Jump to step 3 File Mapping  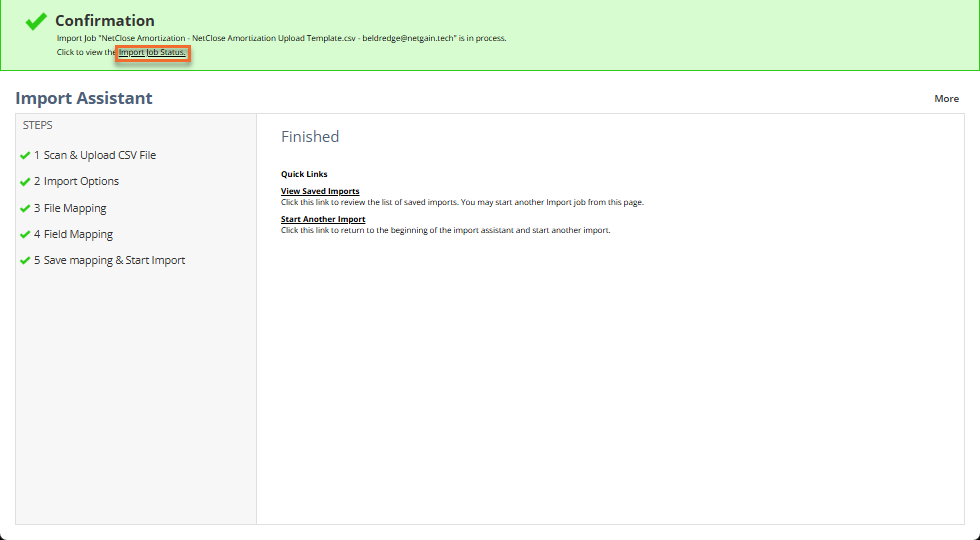[x=70, y=208]
